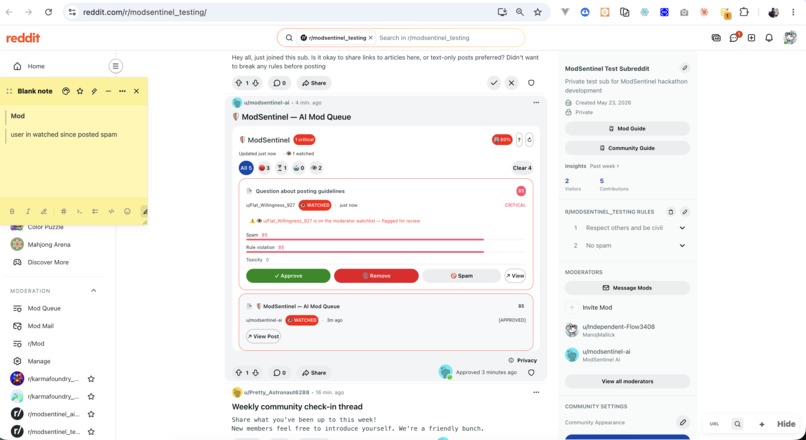Collapse the left sidebar with the menu circle
The width and height of the screenshot is (806, 440).
click(x=116, y=66)
